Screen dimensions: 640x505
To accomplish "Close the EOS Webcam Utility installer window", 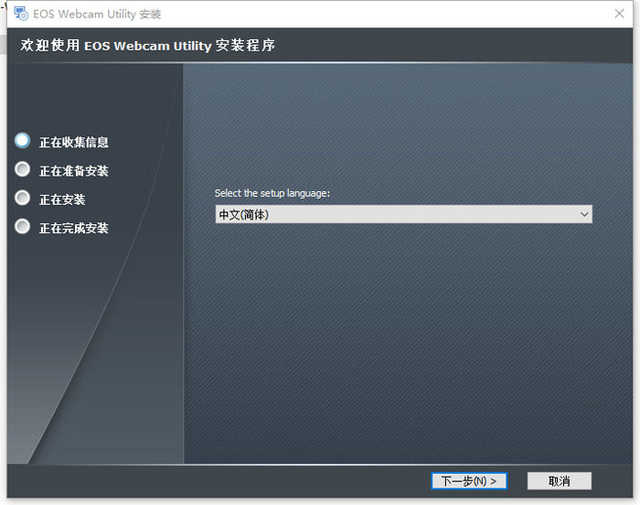I will [619, 14].
